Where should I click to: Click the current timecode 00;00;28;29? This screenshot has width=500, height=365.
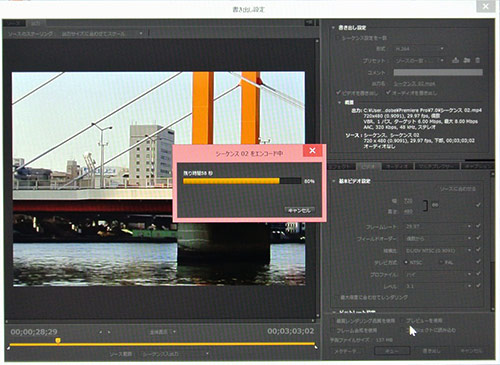pos(34,332)
